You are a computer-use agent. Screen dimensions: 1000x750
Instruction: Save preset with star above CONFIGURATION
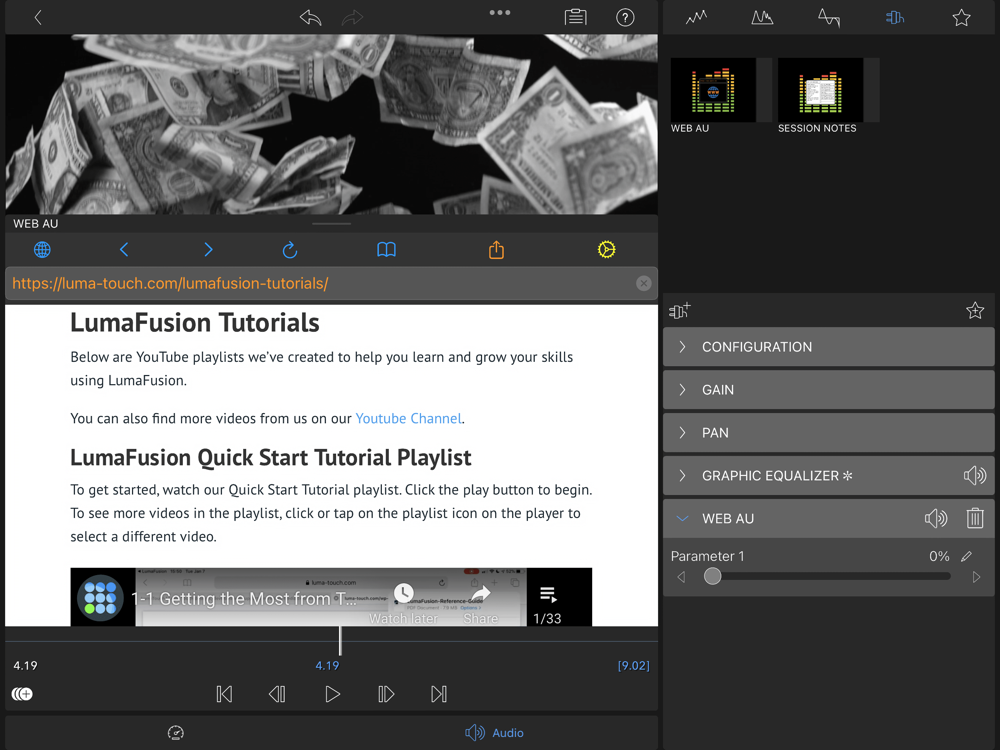974,311
